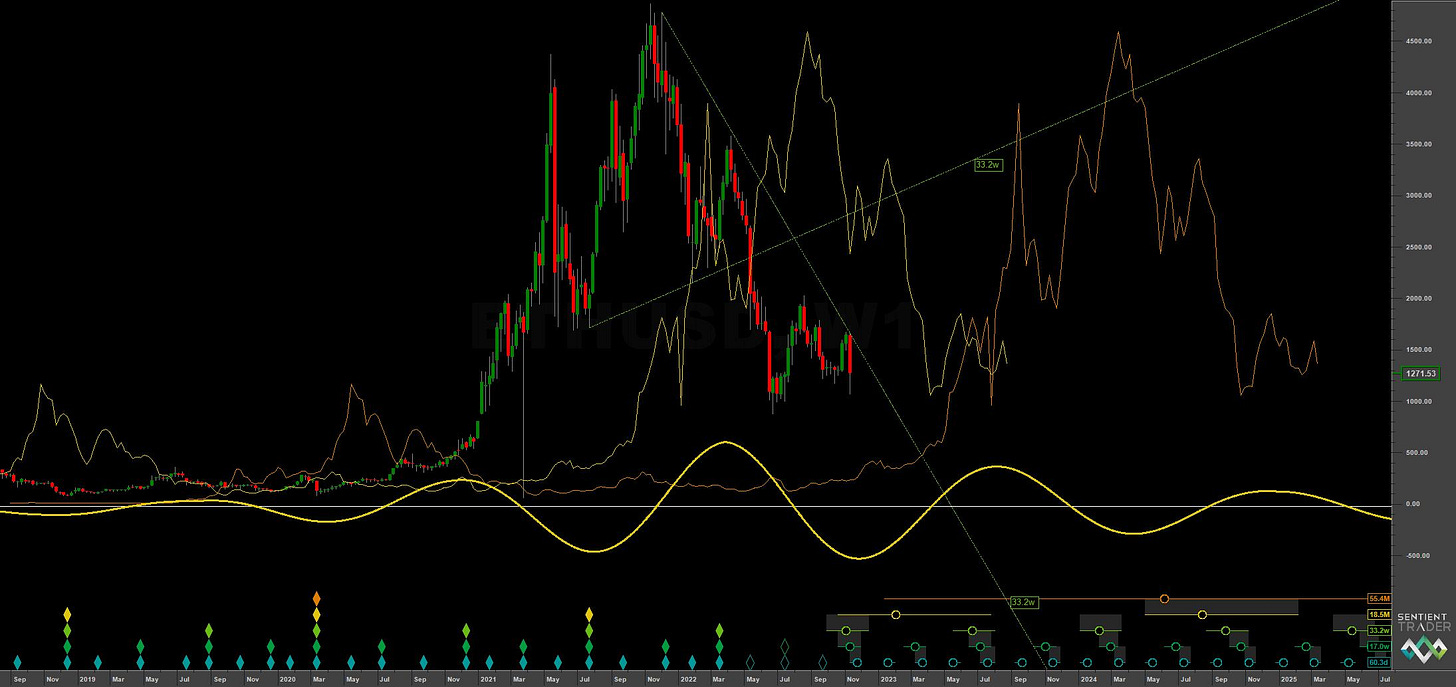This screenshot has width=1456, height=687.
Task: Click the 2025 label on time axis
Action: coord(1290,679)
